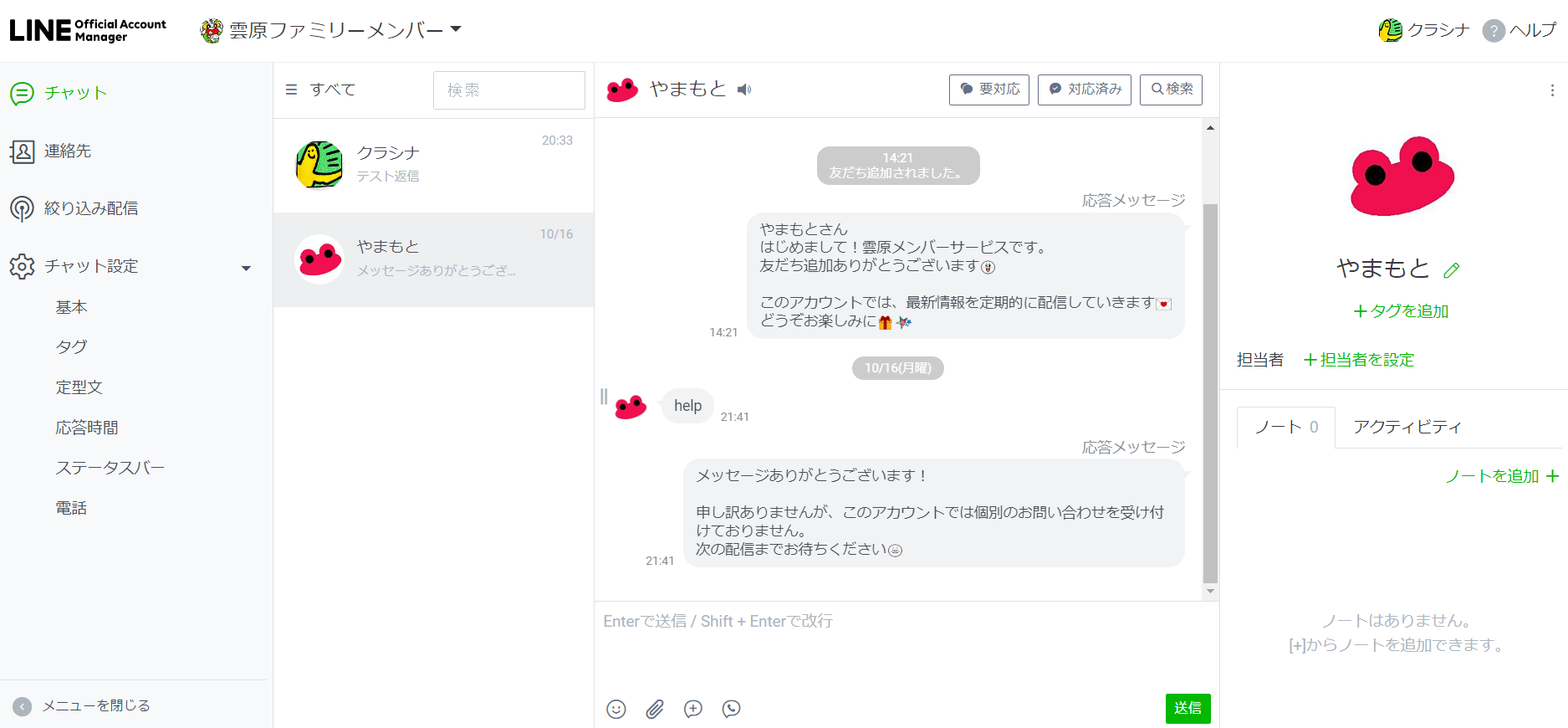Click the paperclip attach file icon

(x=655, y=710)
